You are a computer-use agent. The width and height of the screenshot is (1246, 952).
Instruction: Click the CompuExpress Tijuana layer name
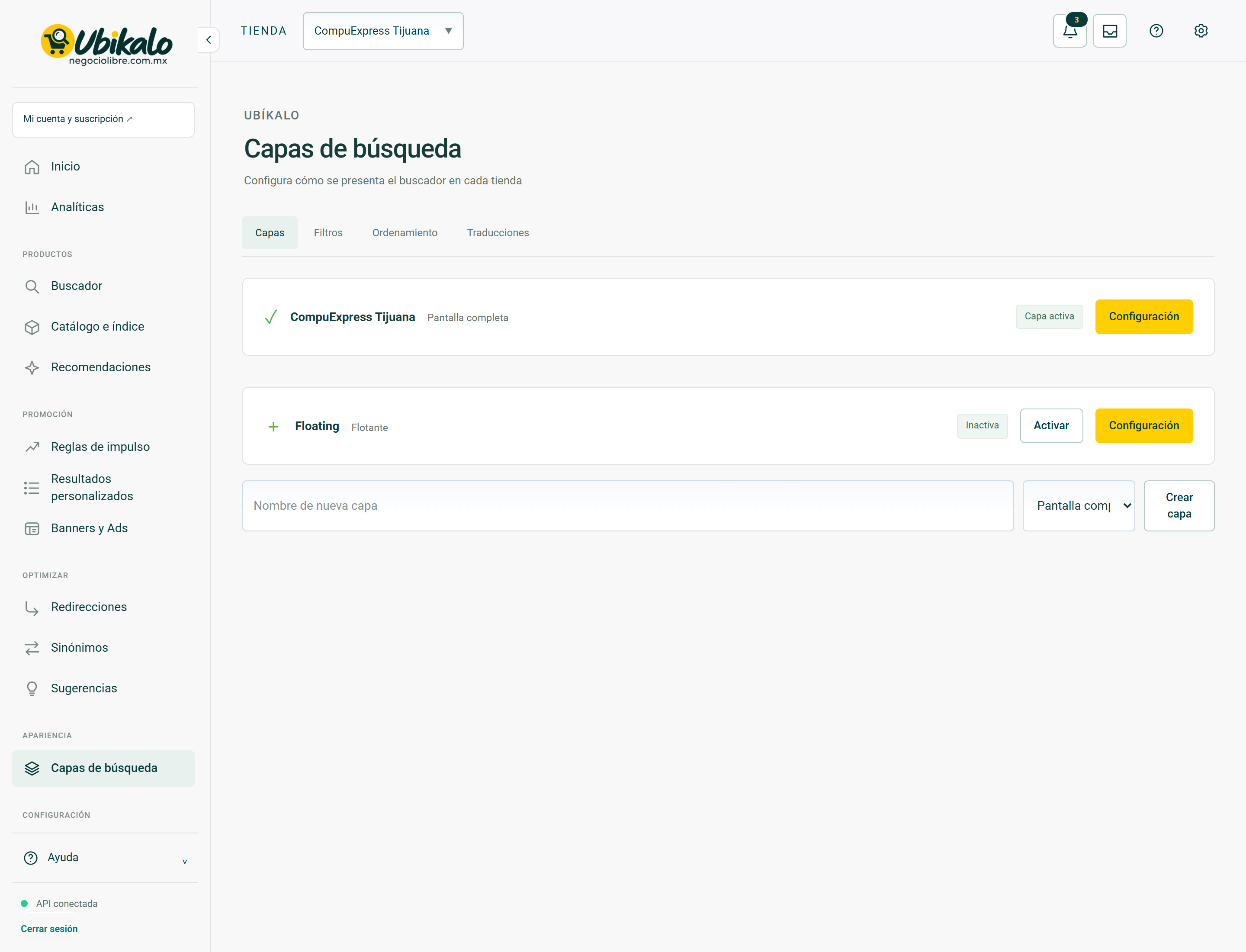click(353, 317)
